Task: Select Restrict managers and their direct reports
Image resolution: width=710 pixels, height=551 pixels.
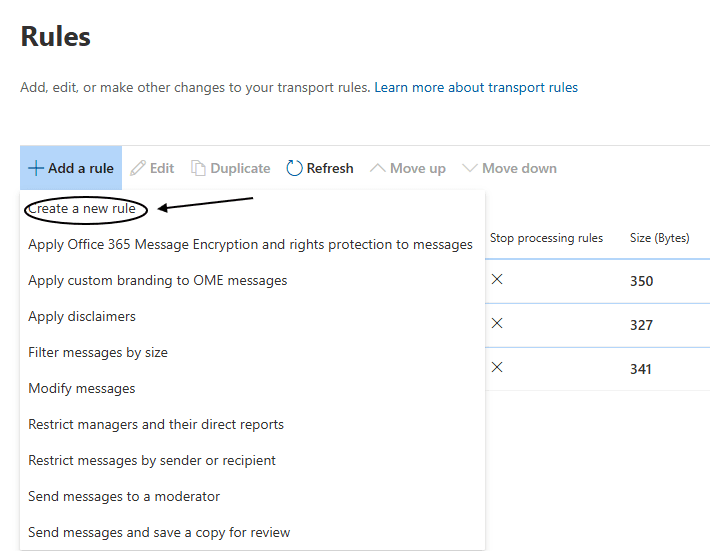Action: [x=156, y=424]
